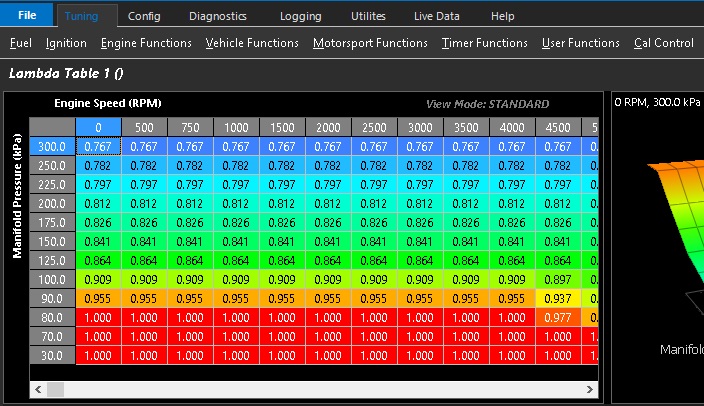Select the 225.0 kPa row header
Viewport: 704px width, 406px height.
pyautogui.click(x=52, y=185)
